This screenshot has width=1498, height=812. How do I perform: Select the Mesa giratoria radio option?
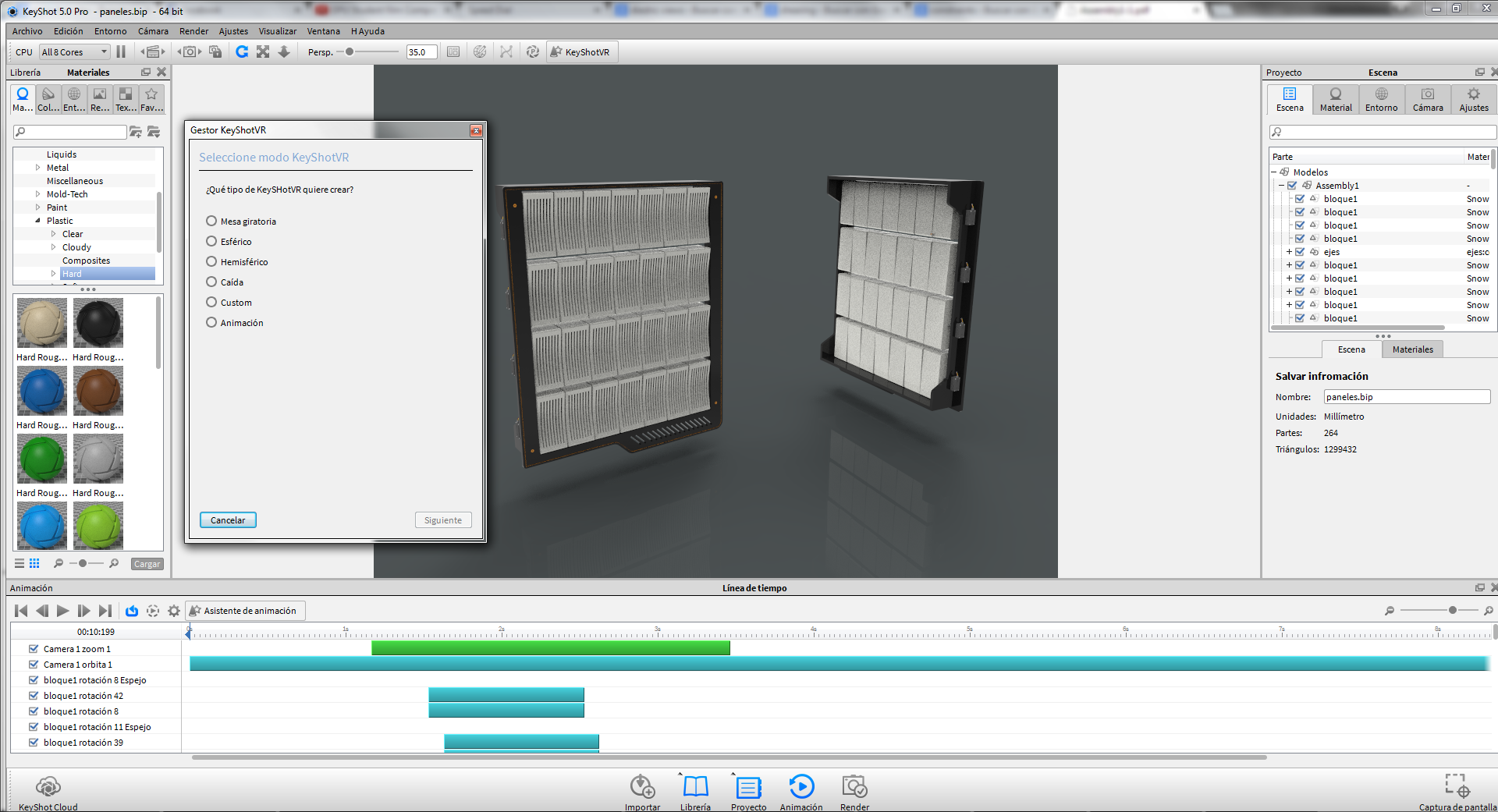[211, 221]
